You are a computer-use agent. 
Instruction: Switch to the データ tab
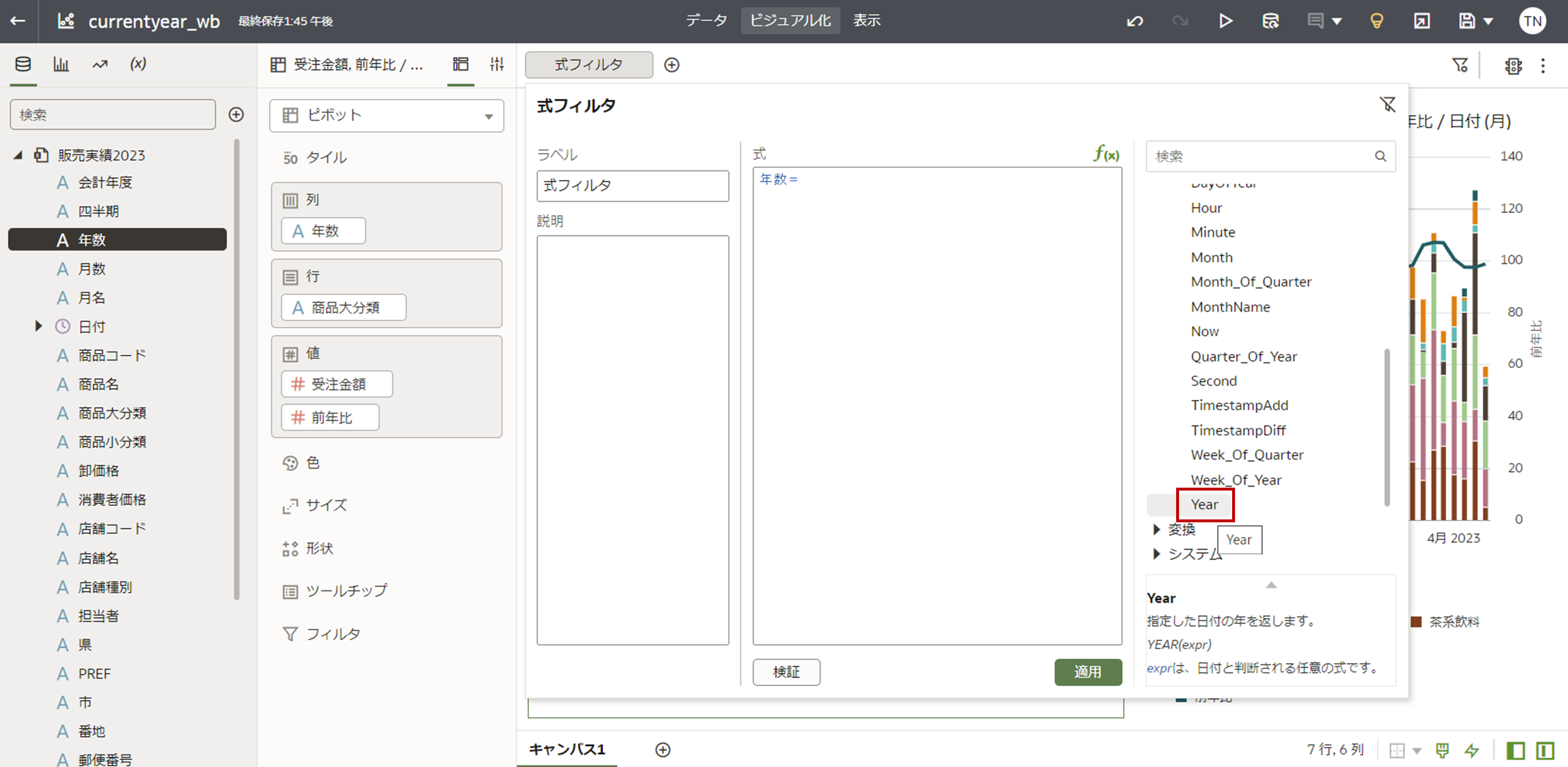pyautogui.click(x=706, y=21)
